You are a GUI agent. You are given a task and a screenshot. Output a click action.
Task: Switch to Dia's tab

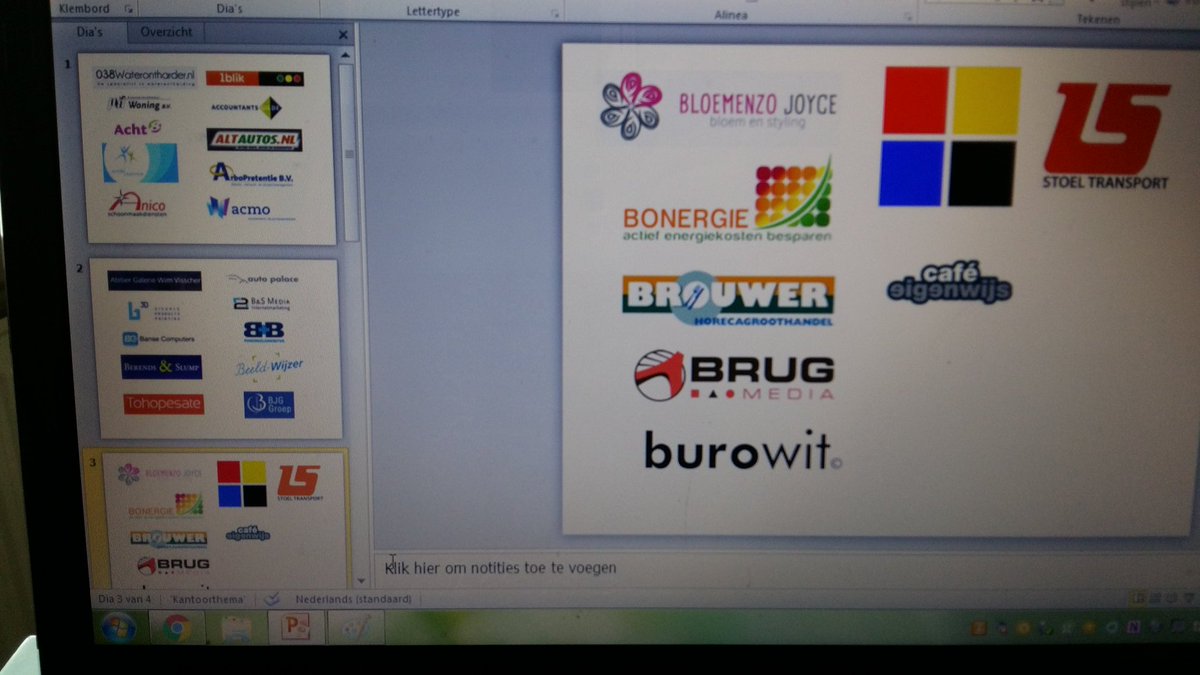pos(90,32)
